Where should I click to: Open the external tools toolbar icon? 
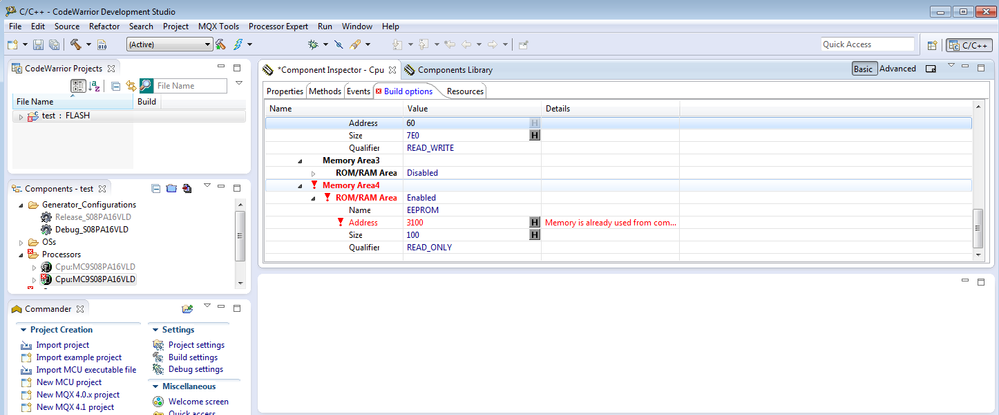[x=357, y=45]
